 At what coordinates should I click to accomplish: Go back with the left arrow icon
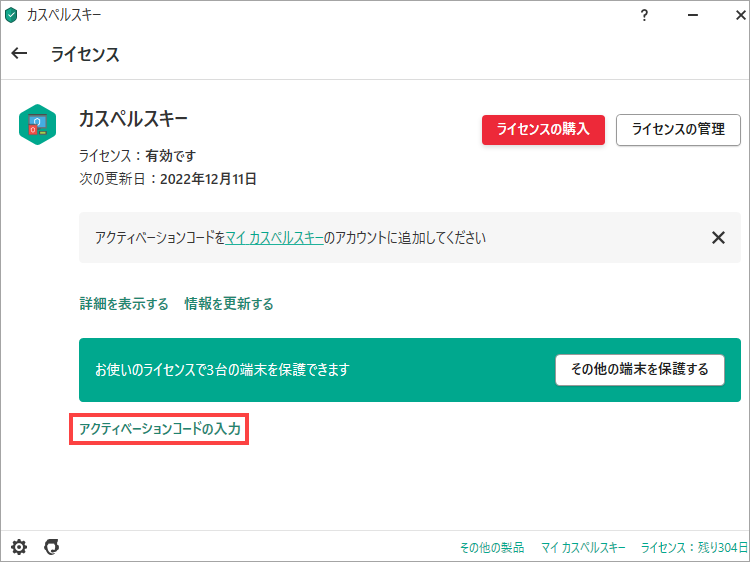coord(19,53)
